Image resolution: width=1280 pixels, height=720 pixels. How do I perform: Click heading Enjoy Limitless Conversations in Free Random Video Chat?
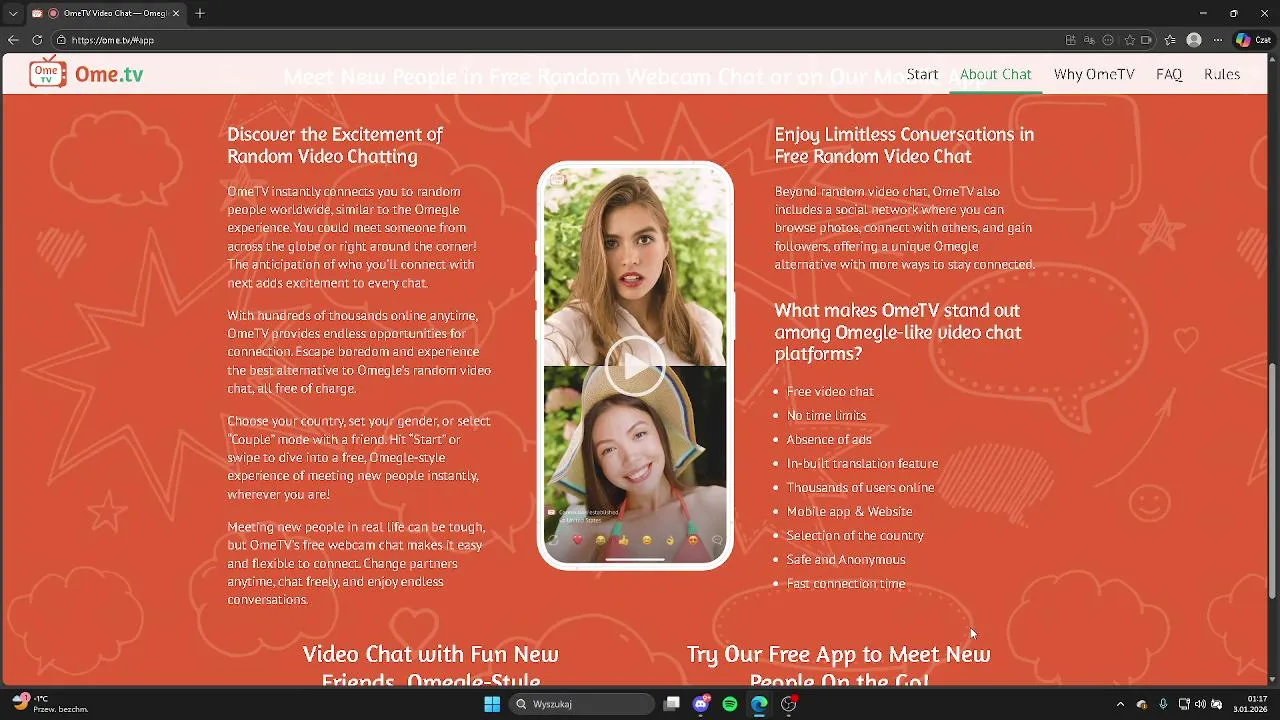[x=904, y=145]
